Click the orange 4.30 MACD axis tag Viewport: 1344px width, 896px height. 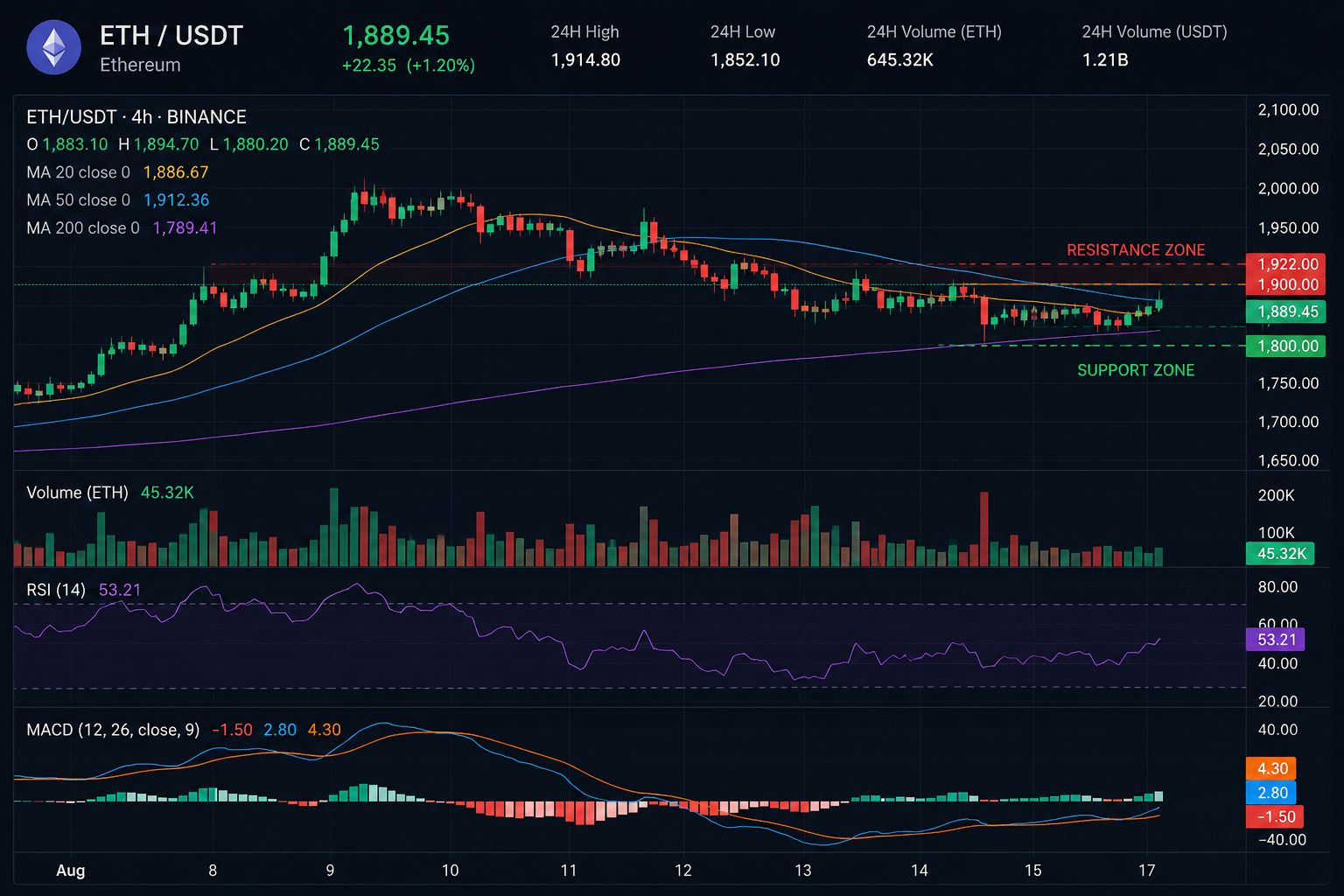pyautogui.click(x=1271, y=768)
